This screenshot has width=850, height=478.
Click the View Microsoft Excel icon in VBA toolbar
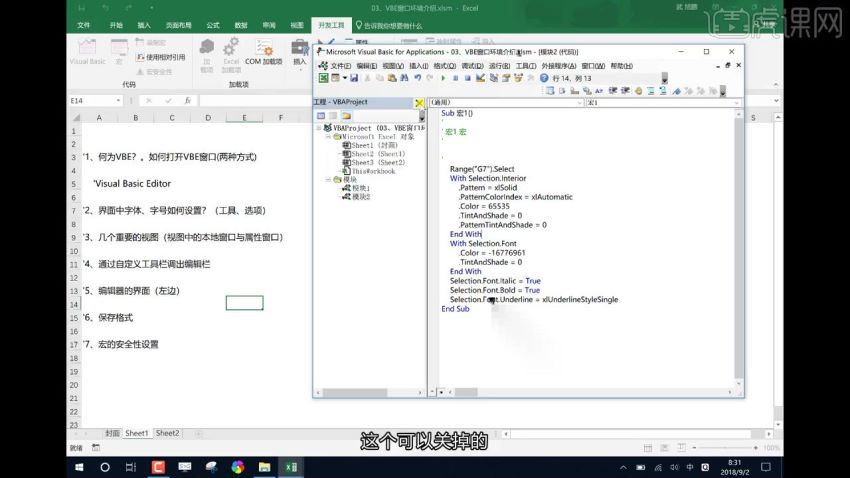click(324, 78)
